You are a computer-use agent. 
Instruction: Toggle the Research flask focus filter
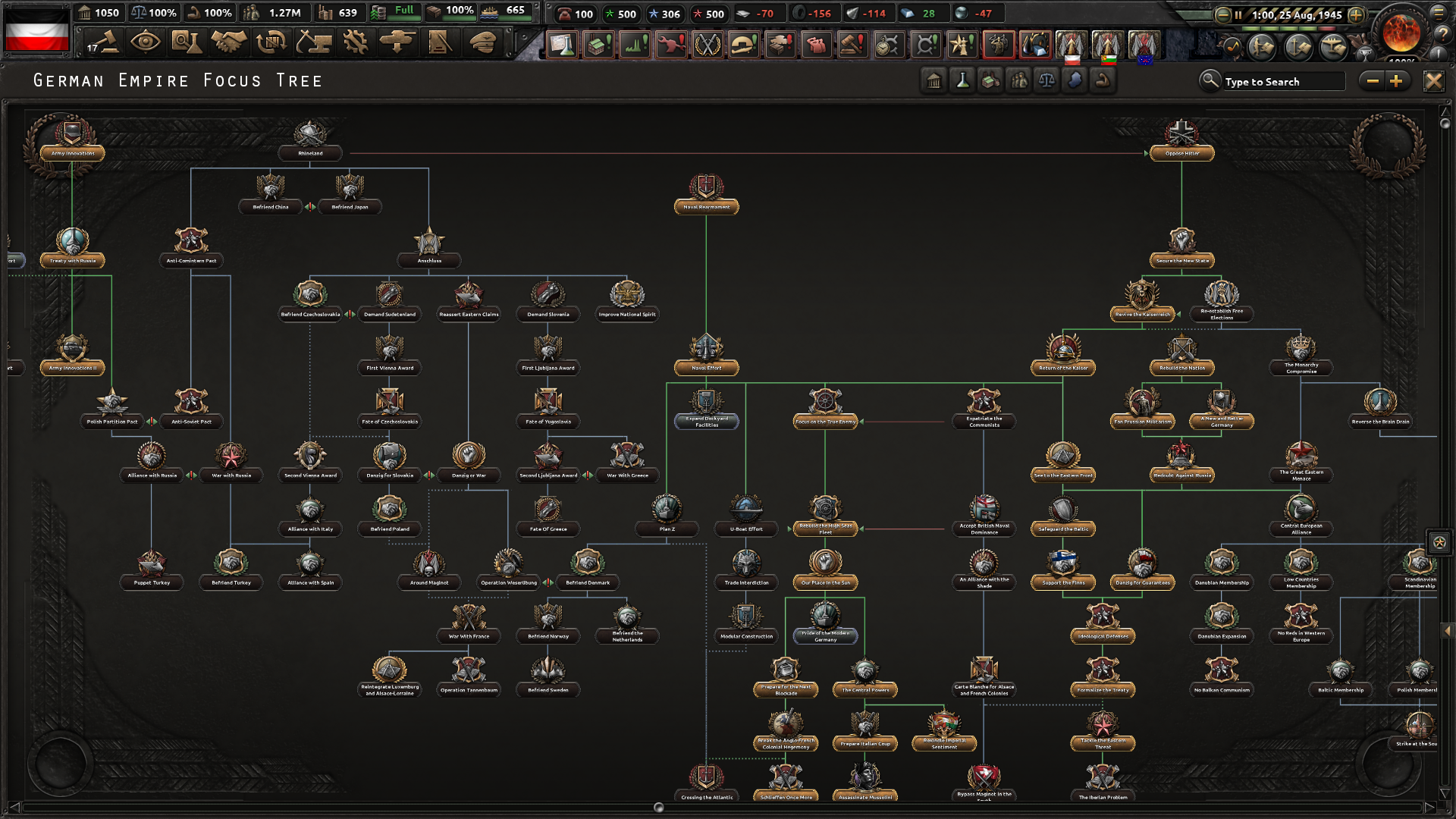coord(962,80)
